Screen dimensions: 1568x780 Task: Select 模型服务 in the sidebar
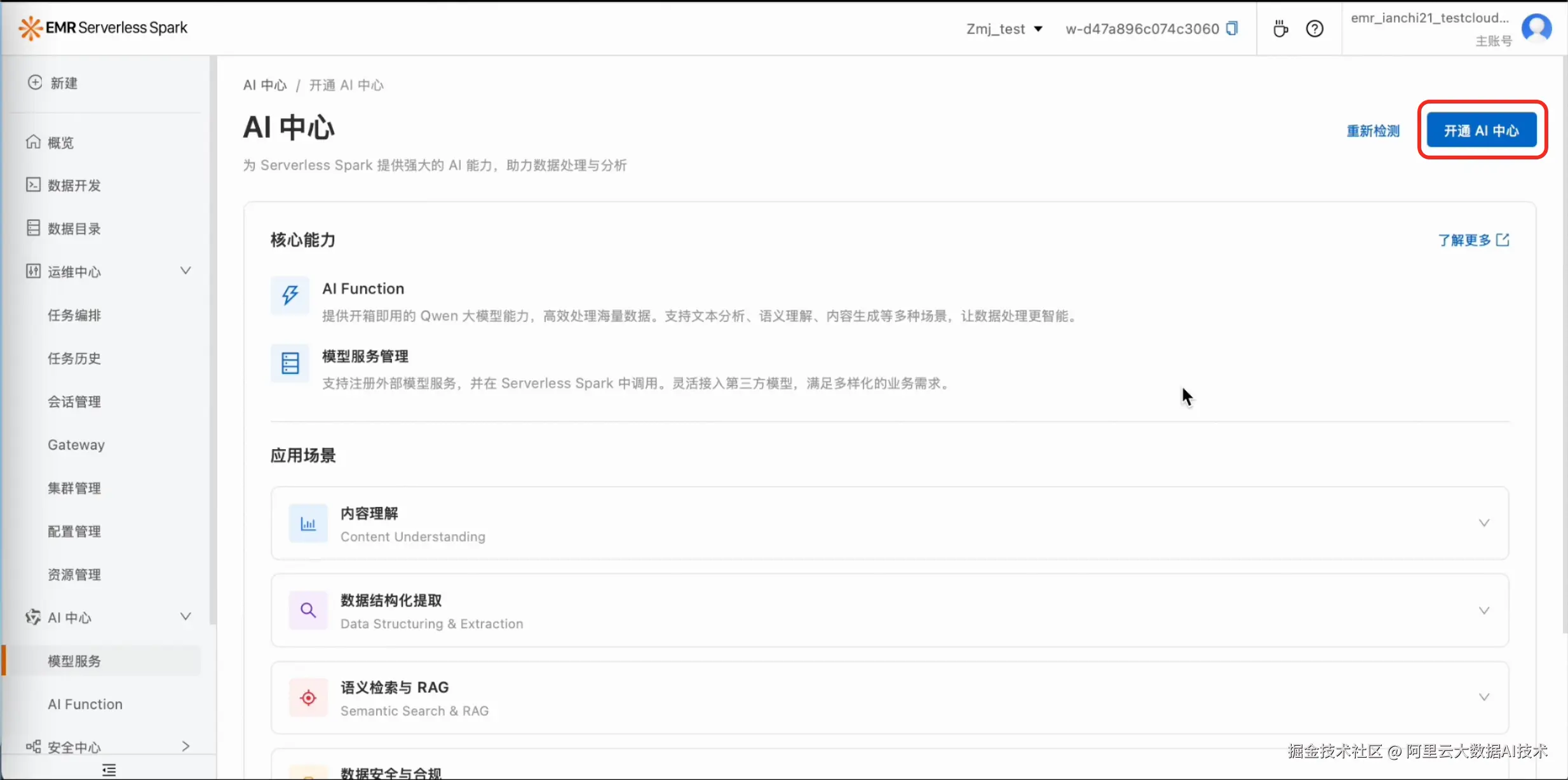(74, 661)
